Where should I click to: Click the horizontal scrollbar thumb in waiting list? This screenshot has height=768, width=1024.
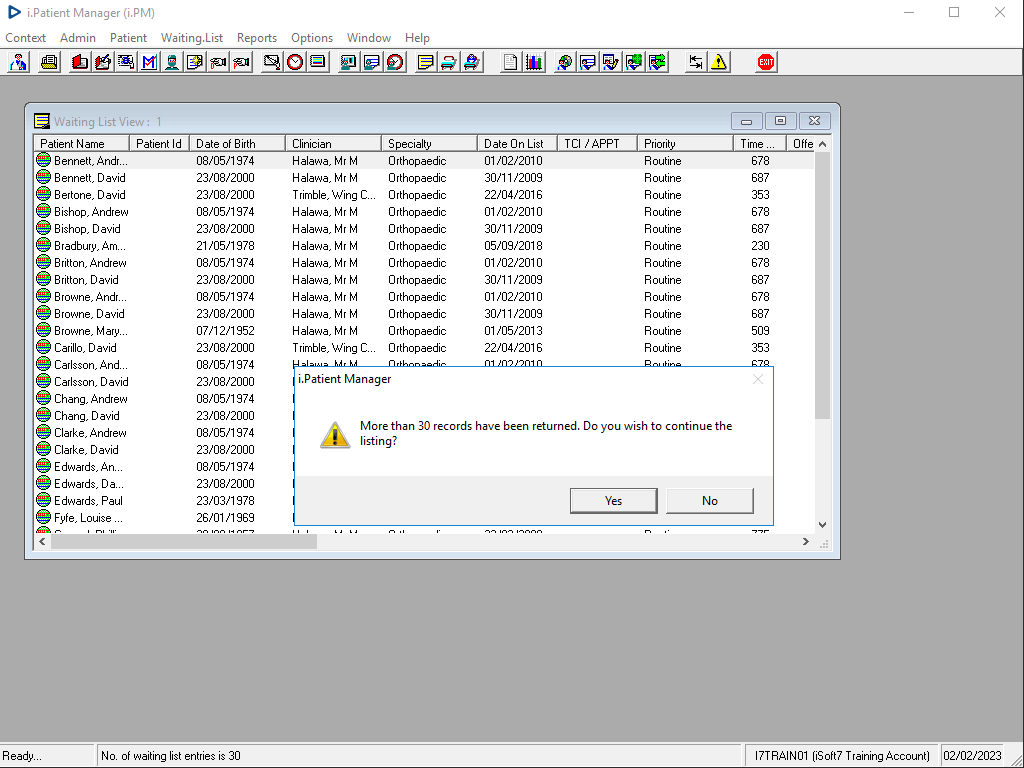(184, 541)
